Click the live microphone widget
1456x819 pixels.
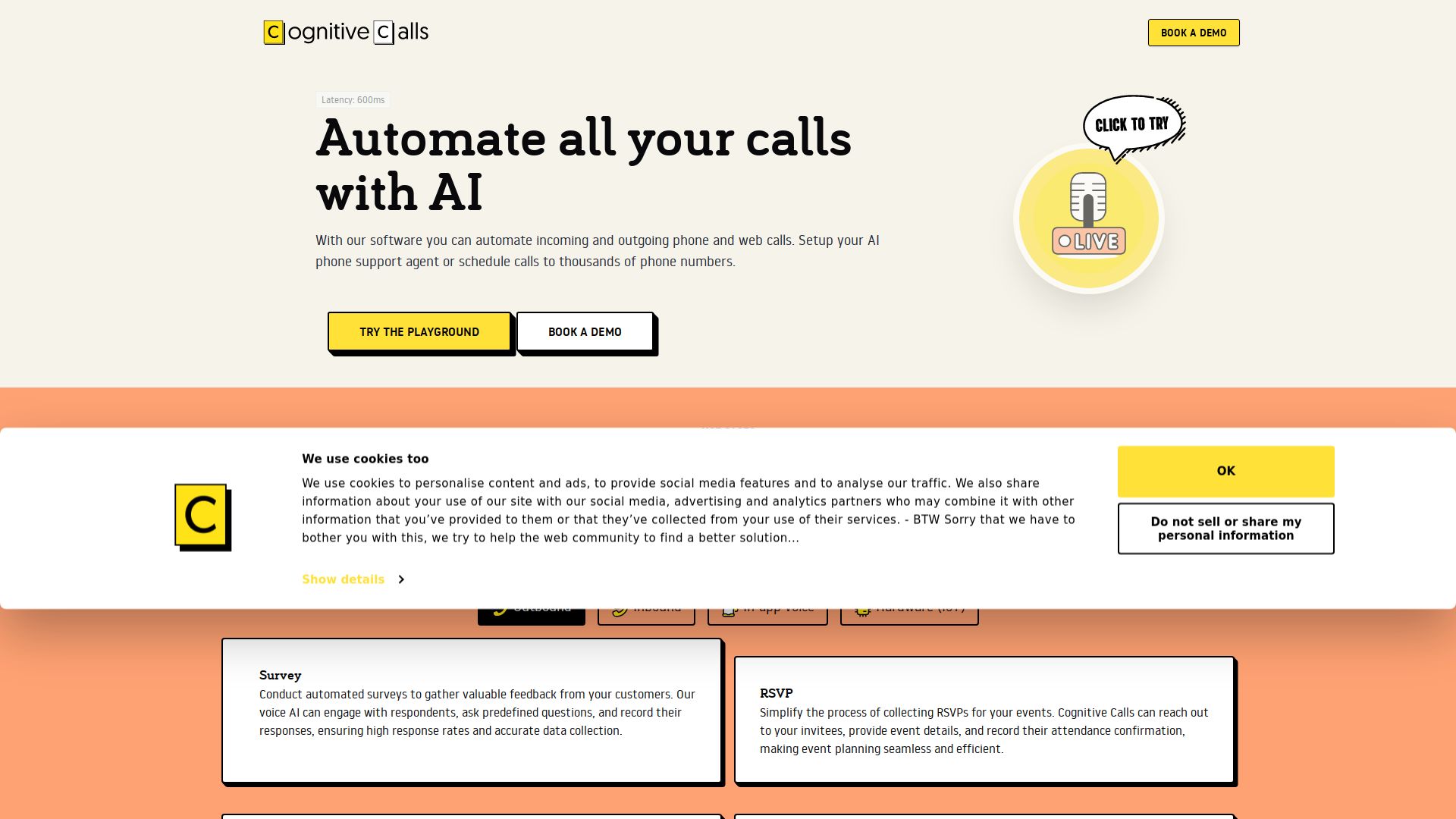coord(1087,218)
